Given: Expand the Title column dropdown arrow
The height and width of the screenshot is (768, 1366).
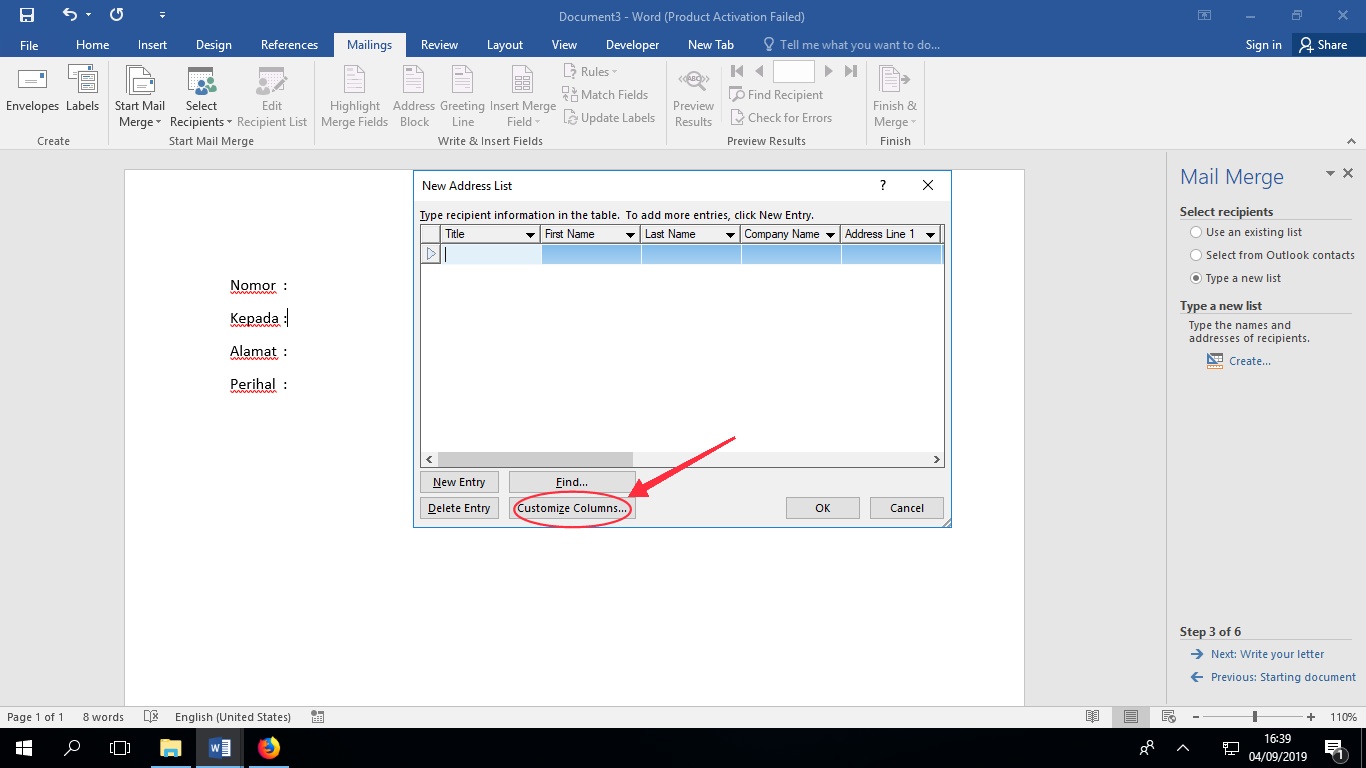Looking at the screenshot, I should (x=530, y=234).
